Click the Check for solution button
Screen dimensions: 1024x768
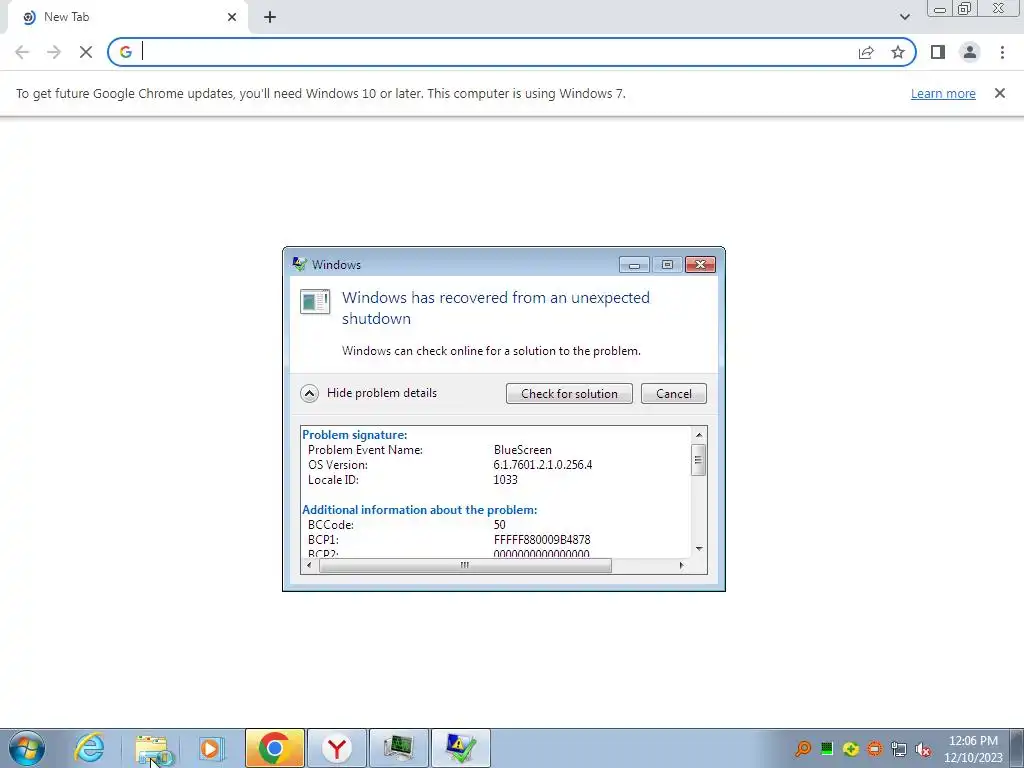[x=569, y=394]
